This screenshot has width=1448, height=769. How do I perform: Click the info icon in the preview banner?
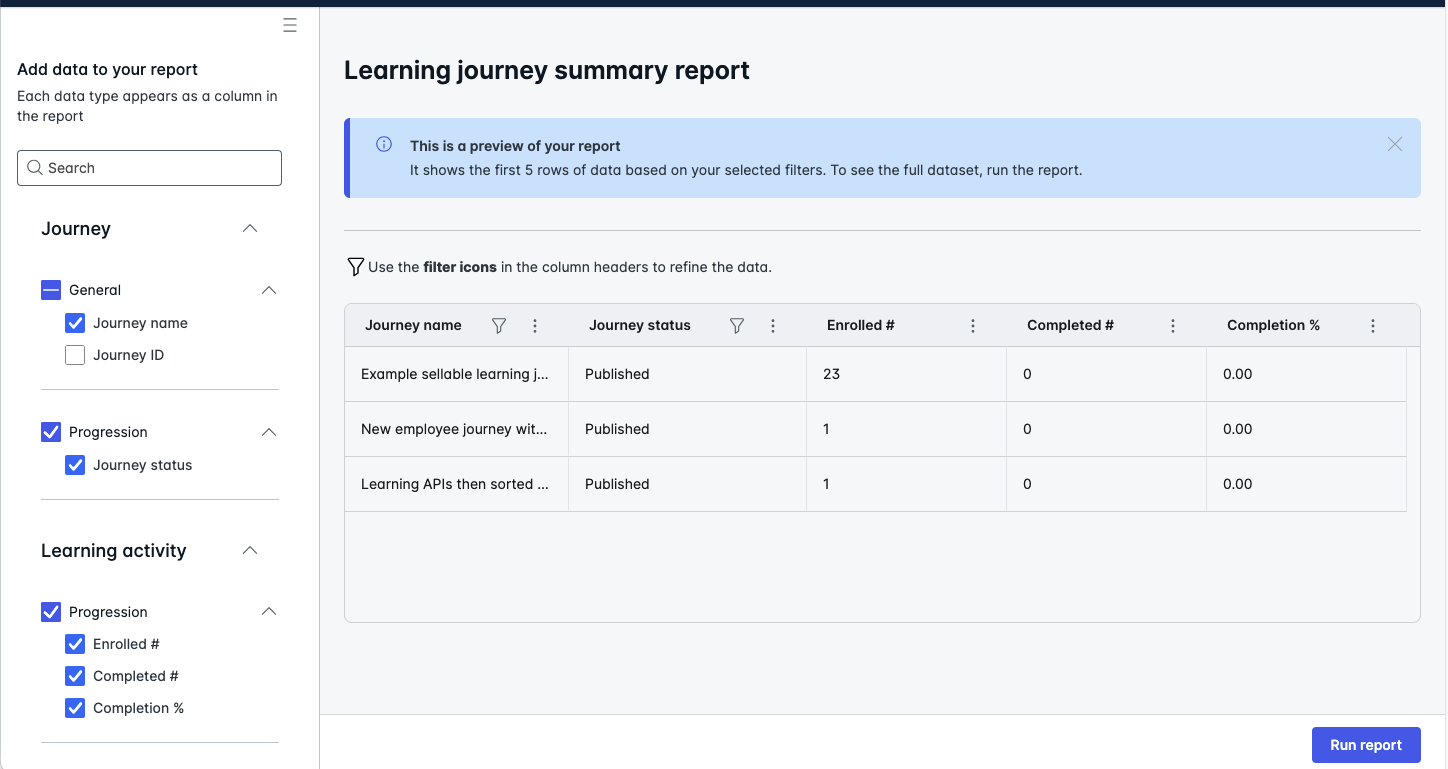(384, 144)
